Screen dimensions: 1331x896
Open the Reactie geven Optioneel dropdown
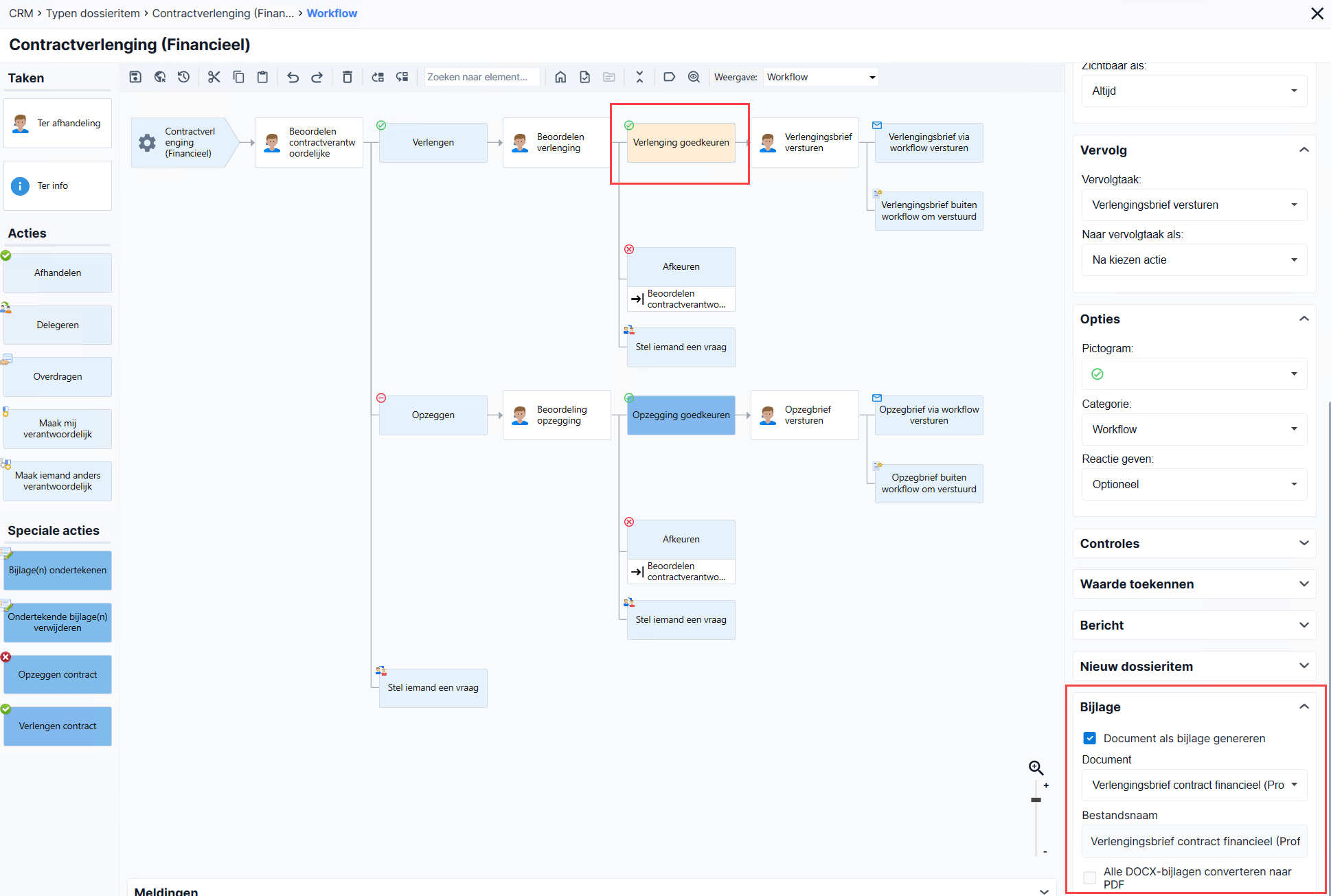[1194, 484]
